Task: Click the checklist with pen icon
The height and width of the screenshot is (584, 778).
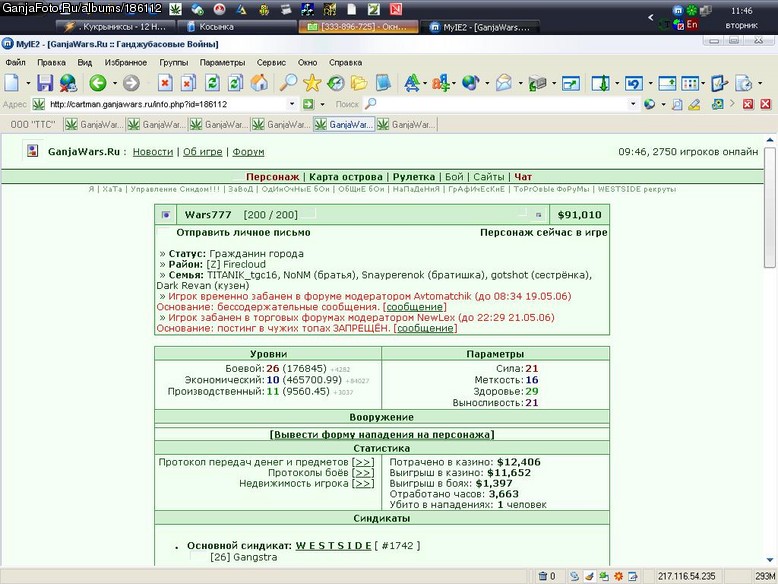Action: tap(719, 83)
